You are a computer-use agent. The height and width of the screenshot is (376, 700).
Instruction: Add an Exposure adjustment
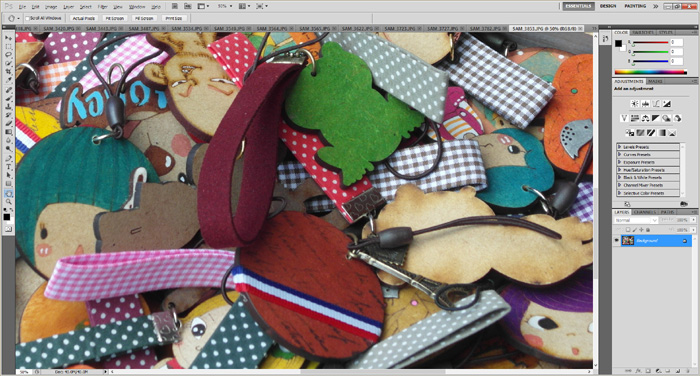point(667,104)
